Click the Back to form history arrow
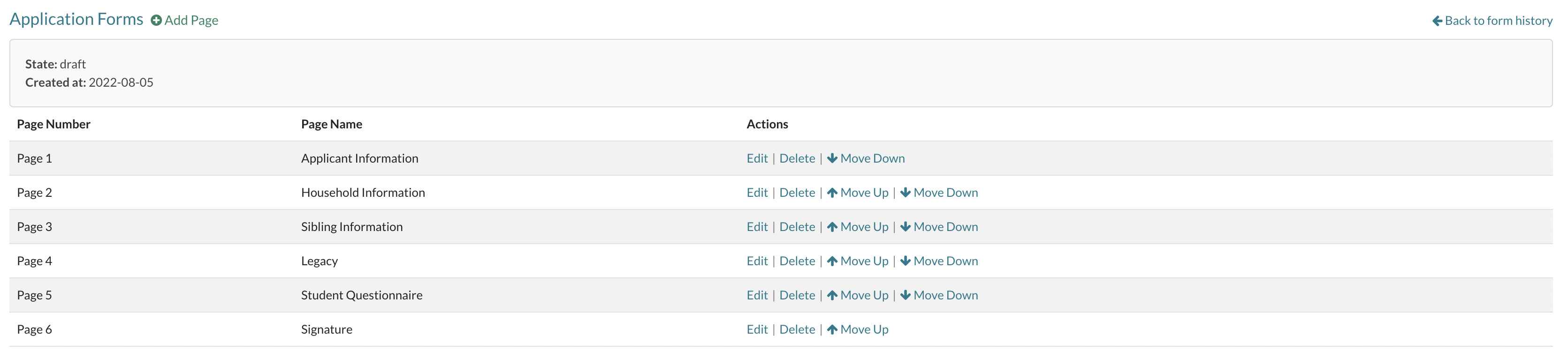Image resolution: width=1568 pixels, height=358 pixels. tap(1437, 21)
